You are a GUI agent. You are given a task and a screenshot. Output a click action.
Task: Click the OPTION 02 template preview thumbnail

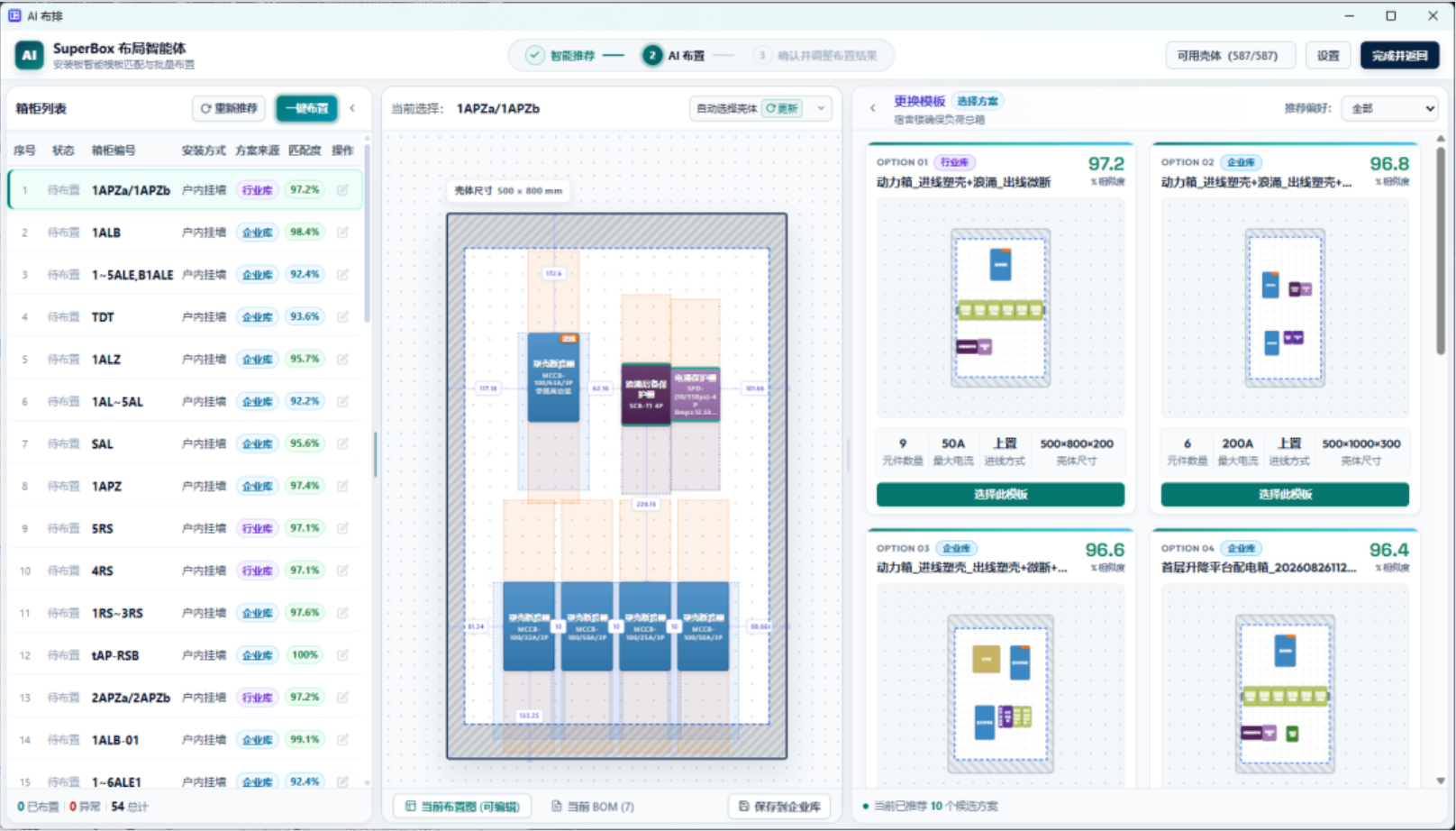tap(1285, 308)
